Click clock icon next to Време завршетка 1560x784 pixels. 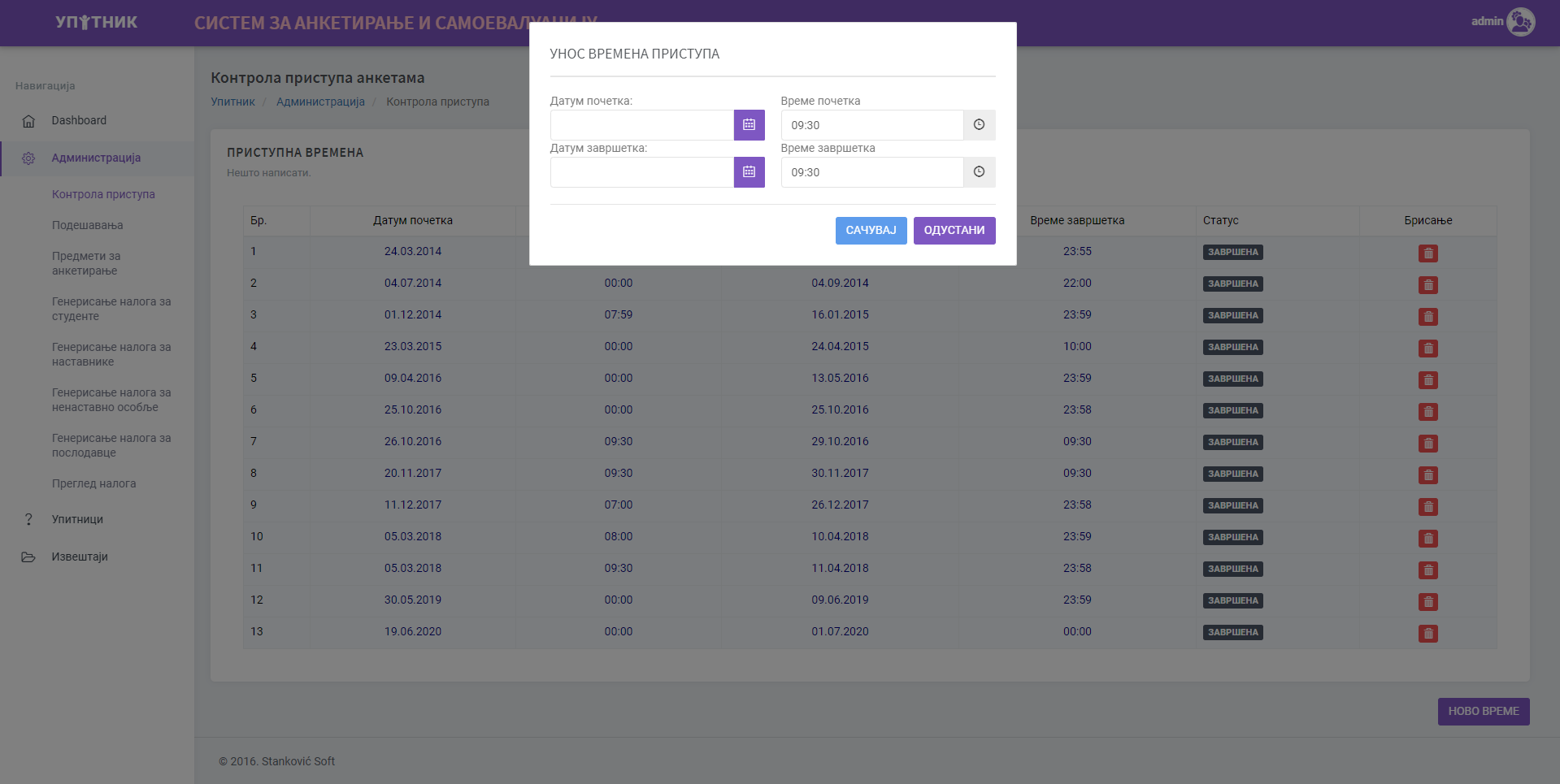979,172
